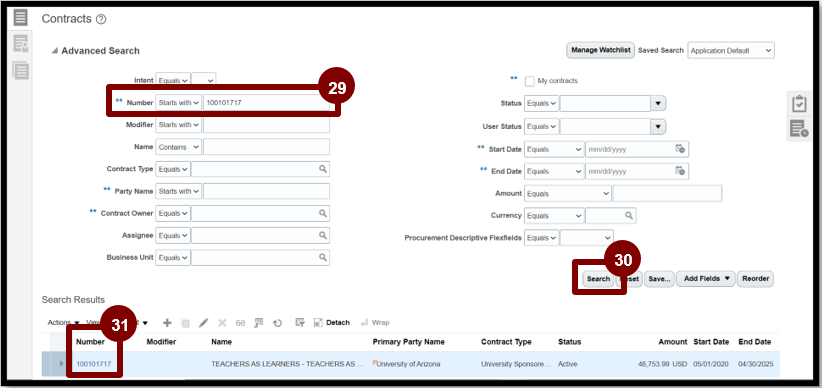Click the Freeze column icon

(258, 322)
